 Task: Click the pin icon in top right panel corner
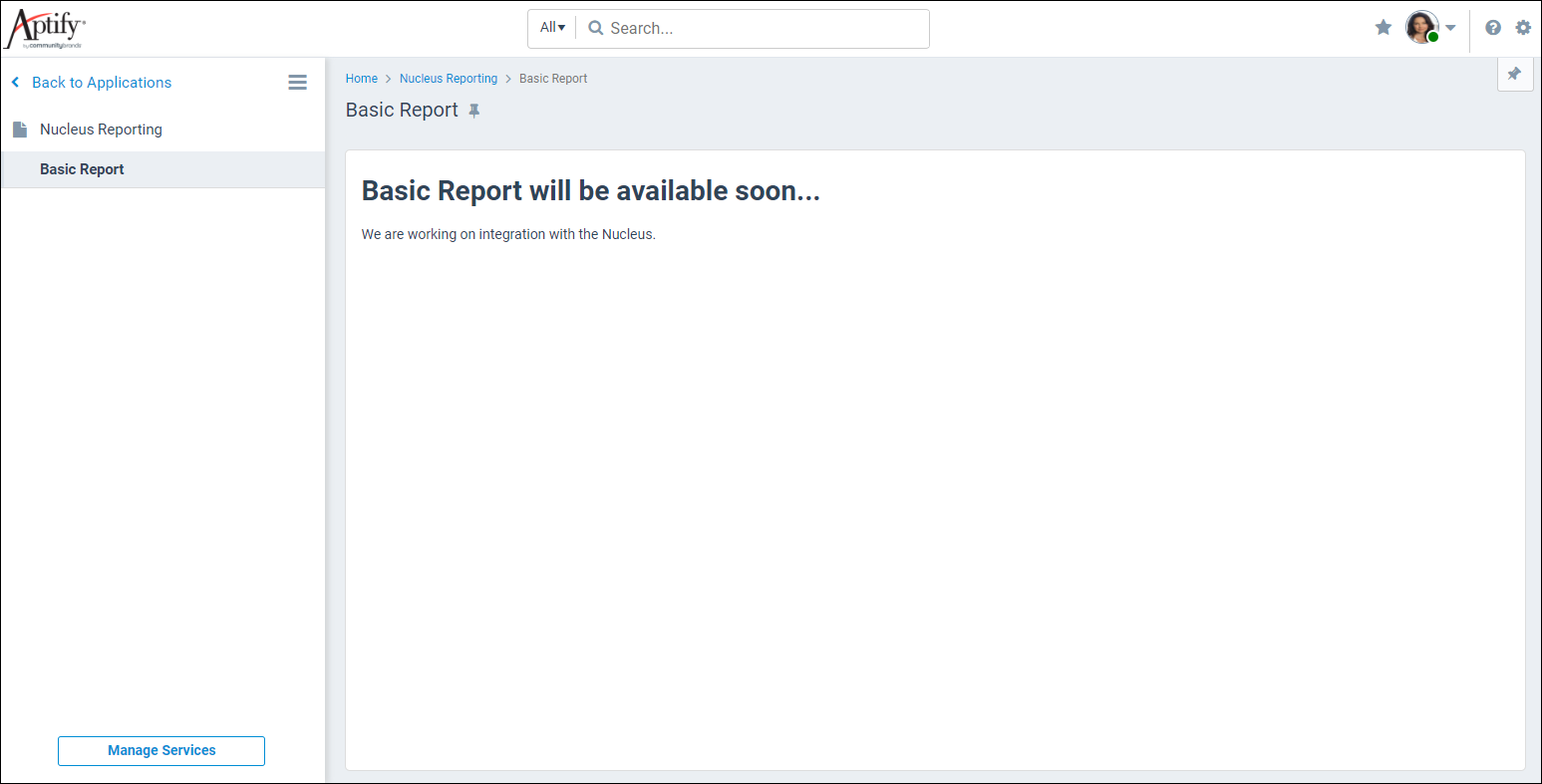coord(1515,74)
